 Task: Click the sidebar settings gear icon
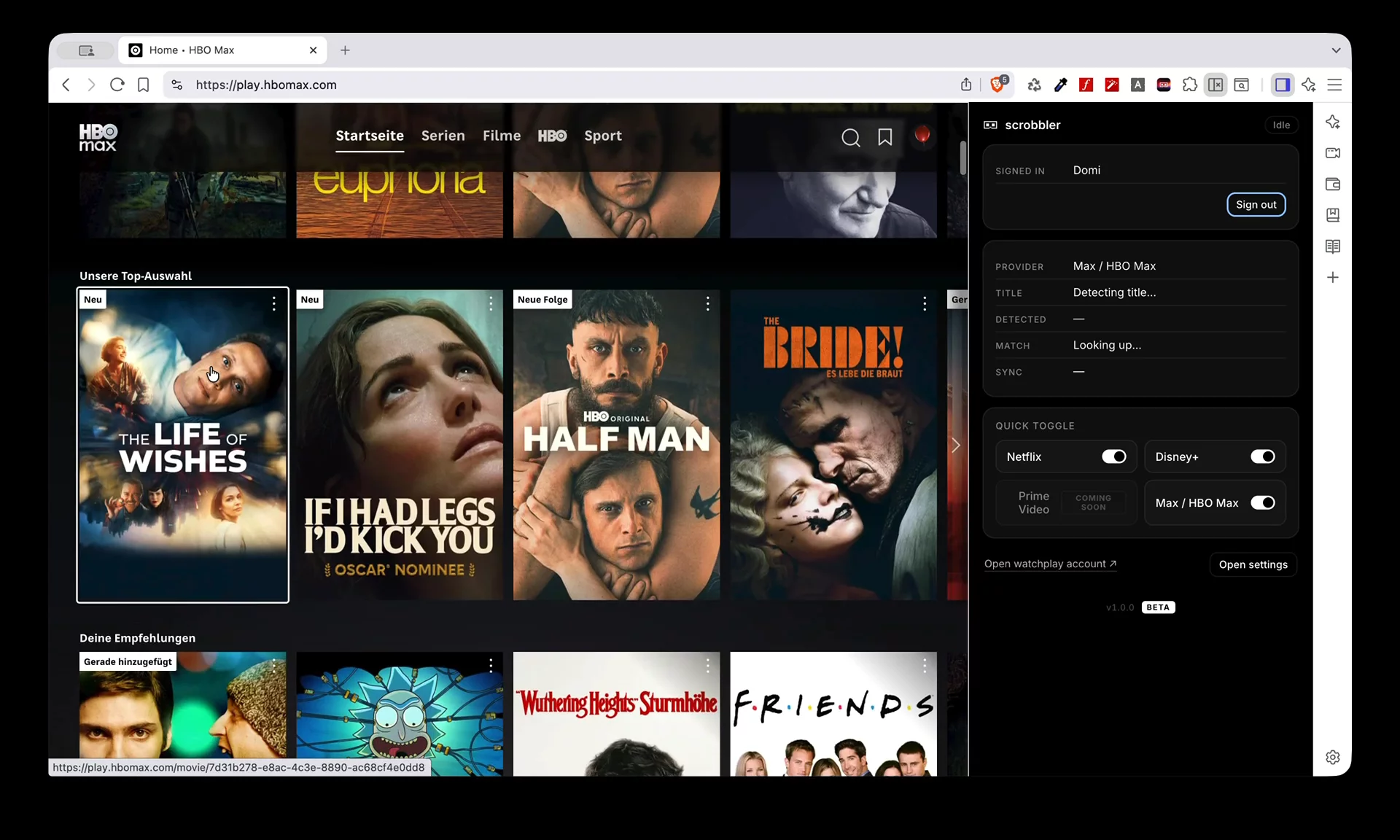[1332, 757]
